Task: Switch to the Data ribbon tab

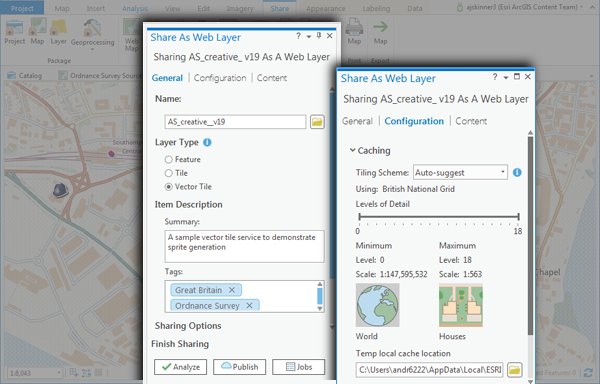Action: [415, 8]
